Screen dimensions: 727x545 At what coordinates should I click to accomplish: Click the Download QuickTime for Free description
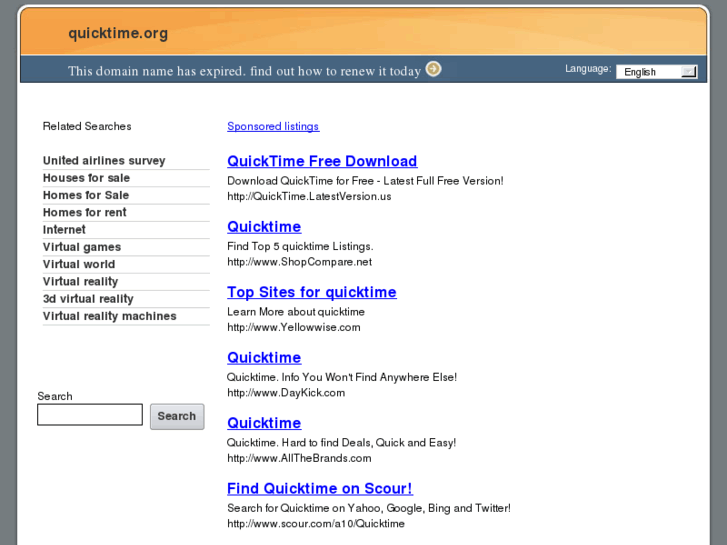365,180
